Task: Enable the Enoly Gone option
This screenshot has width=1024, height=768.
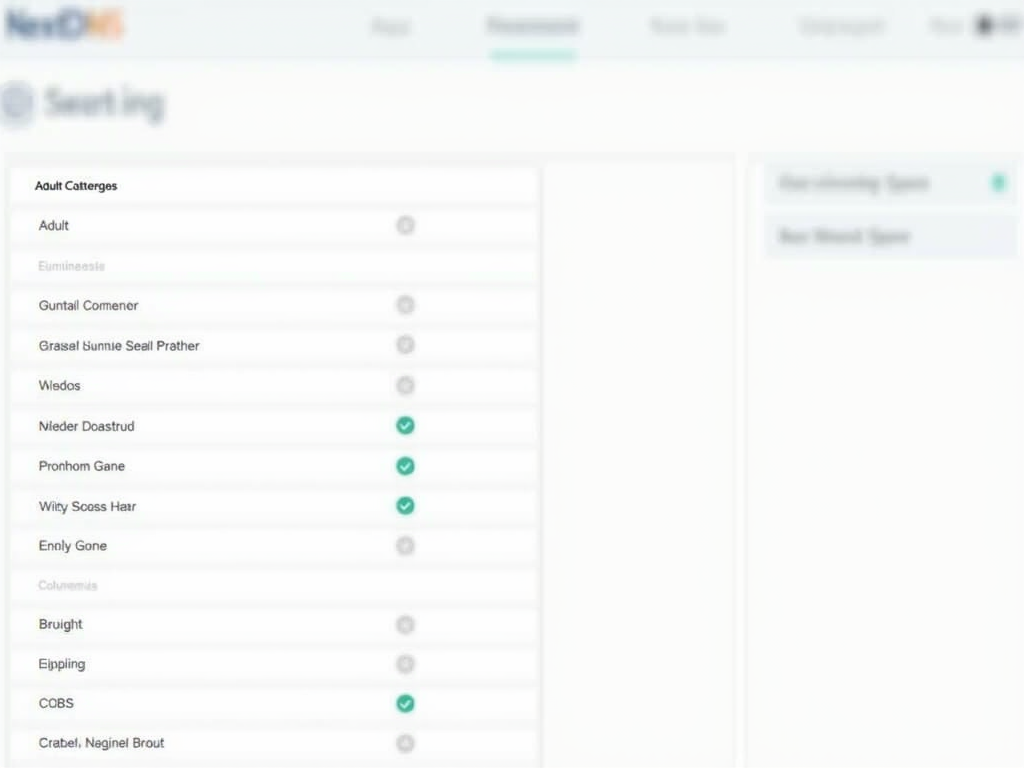Action: point(405,546)
